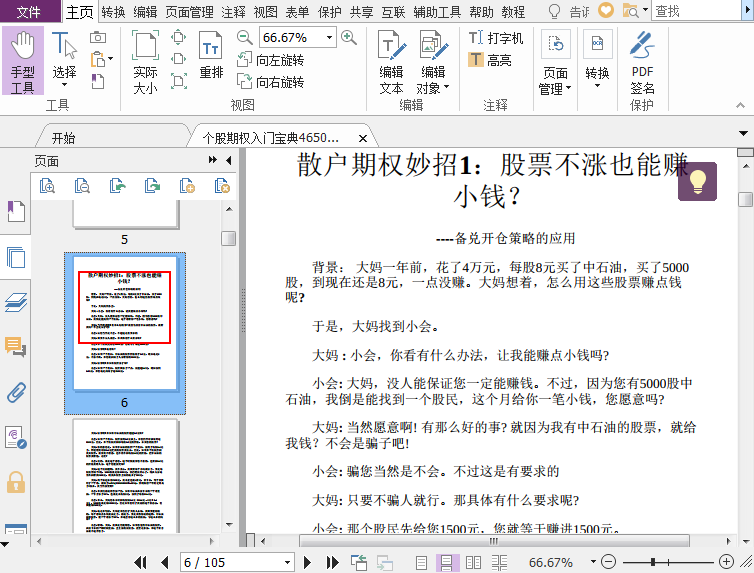754x573 pixels.
Task: Click the orange heart icon
Action: coord(606,10)
